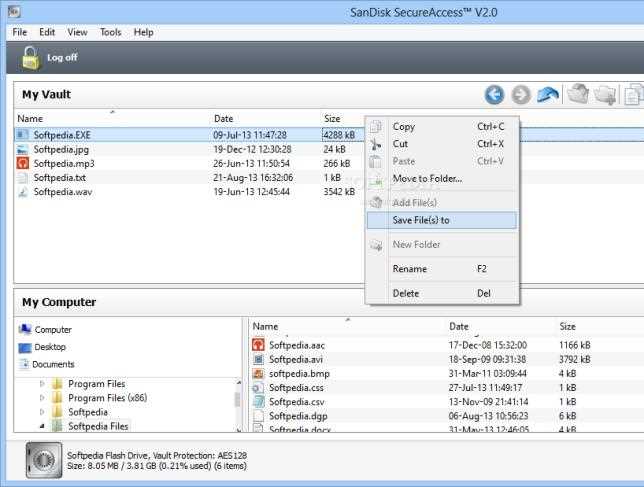The height and width of the screenshot is (487, 644).
Task: Select Softpedia.txt in My Vault
Action: (60, 178)
